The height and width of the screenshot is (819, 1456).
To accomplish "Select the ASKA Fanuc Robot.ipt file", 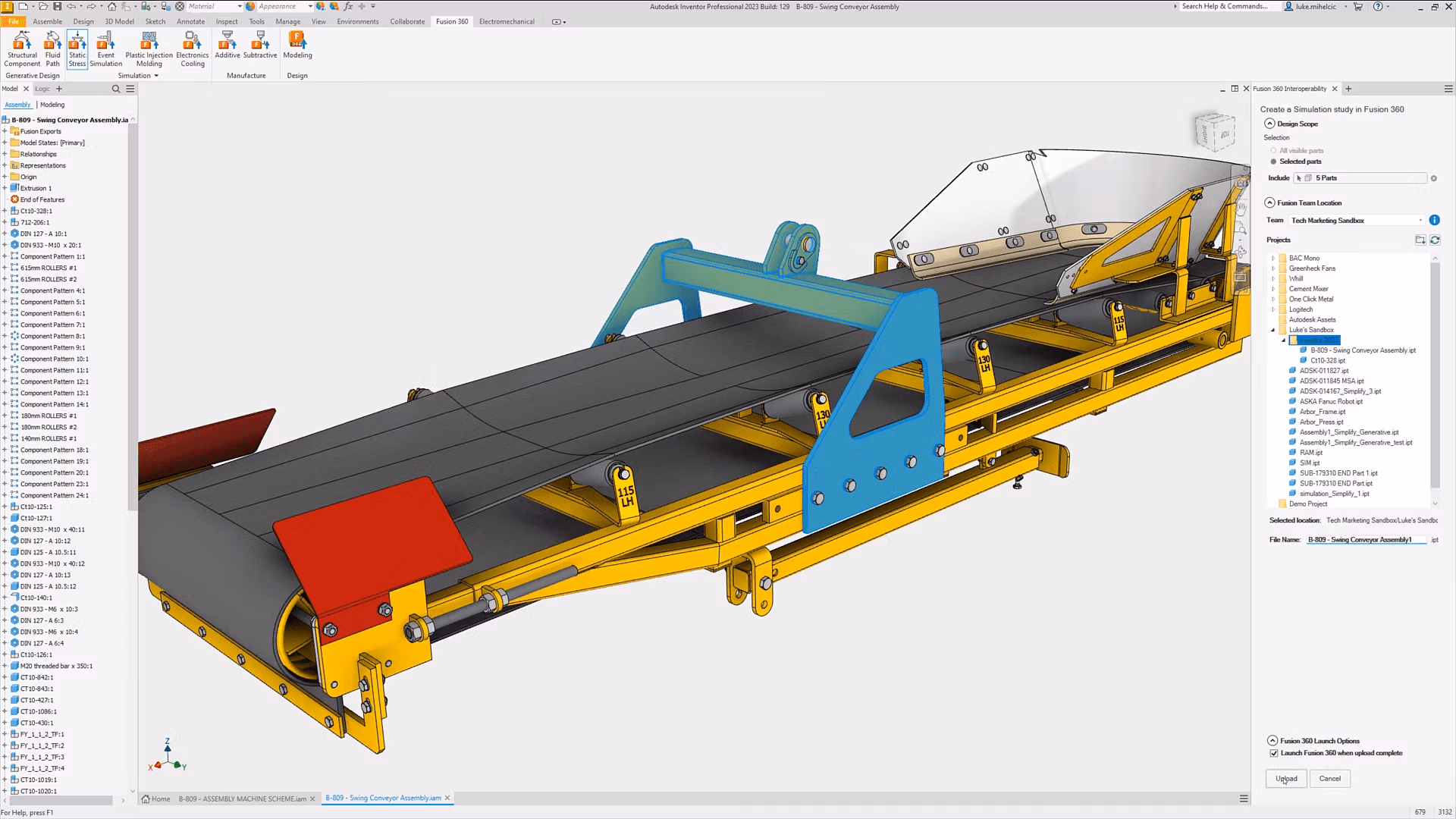I will point(1331,402).
